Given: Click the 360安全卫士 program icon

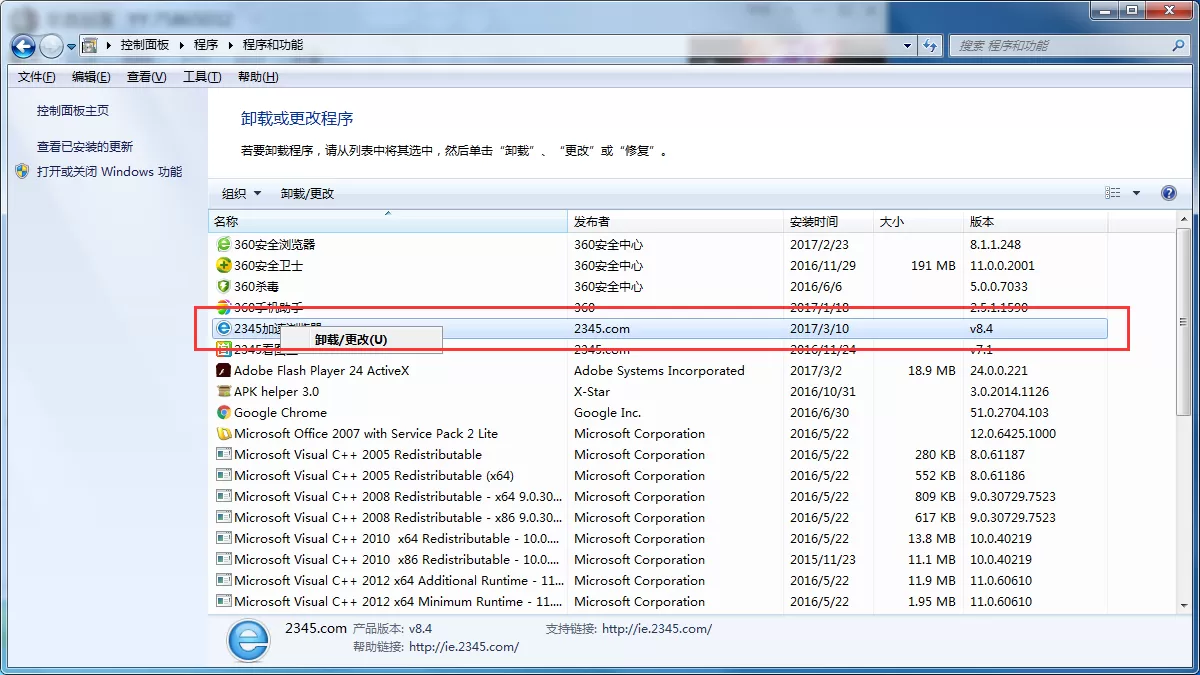Looking at the screenshot, I should pos(224,266).
